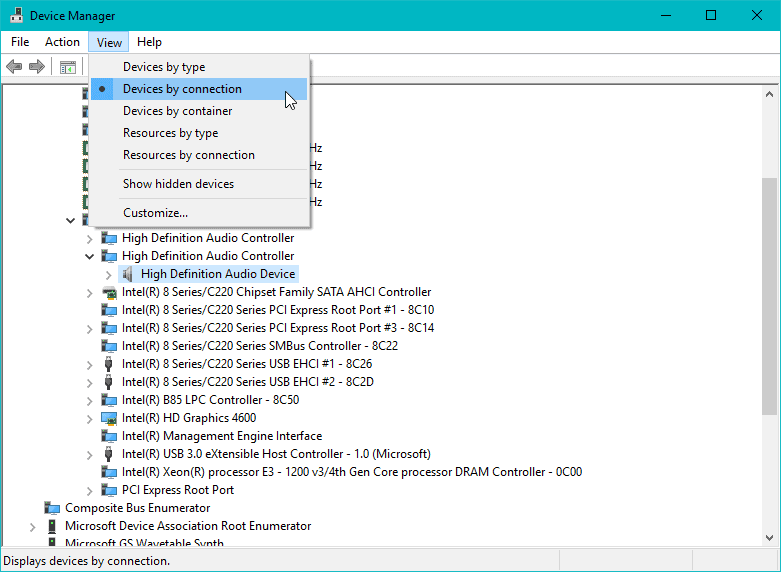
Task: Click the scrollbar down arrow
Action: point(769,538)
